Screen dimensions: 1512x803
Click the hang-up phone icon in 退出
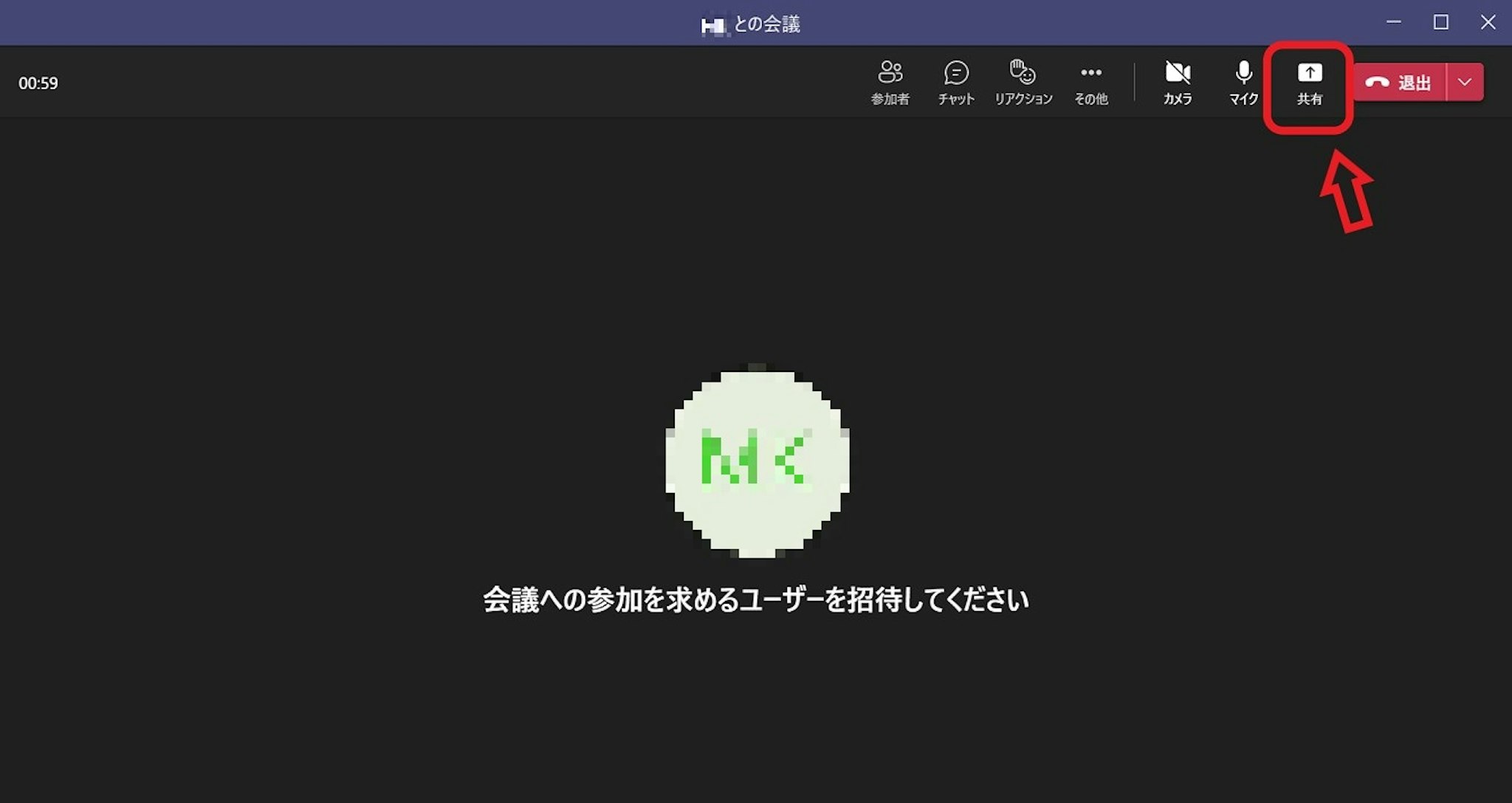point(1377,83)
